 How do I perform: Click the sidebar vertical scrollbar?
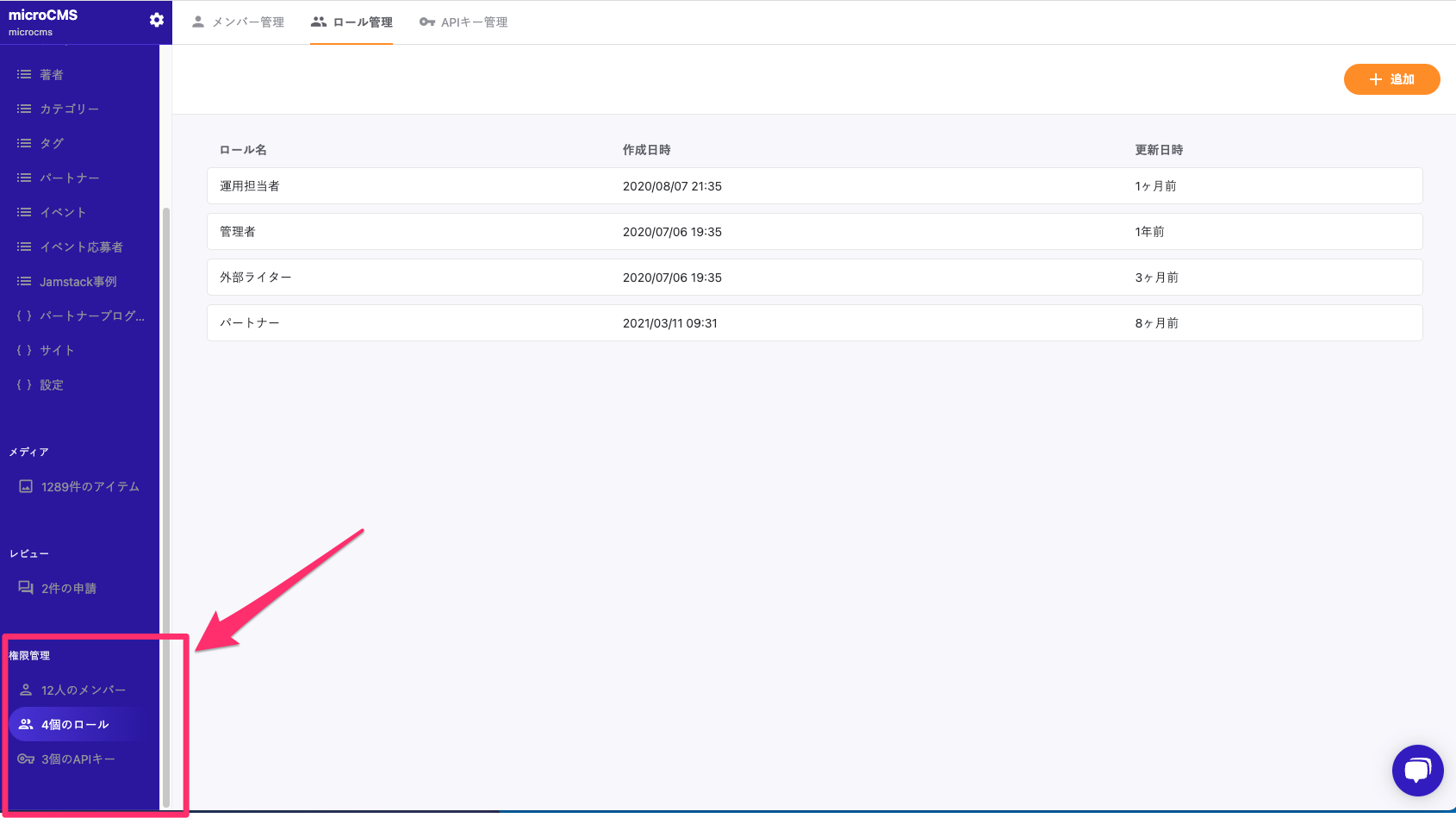[166, 507]
